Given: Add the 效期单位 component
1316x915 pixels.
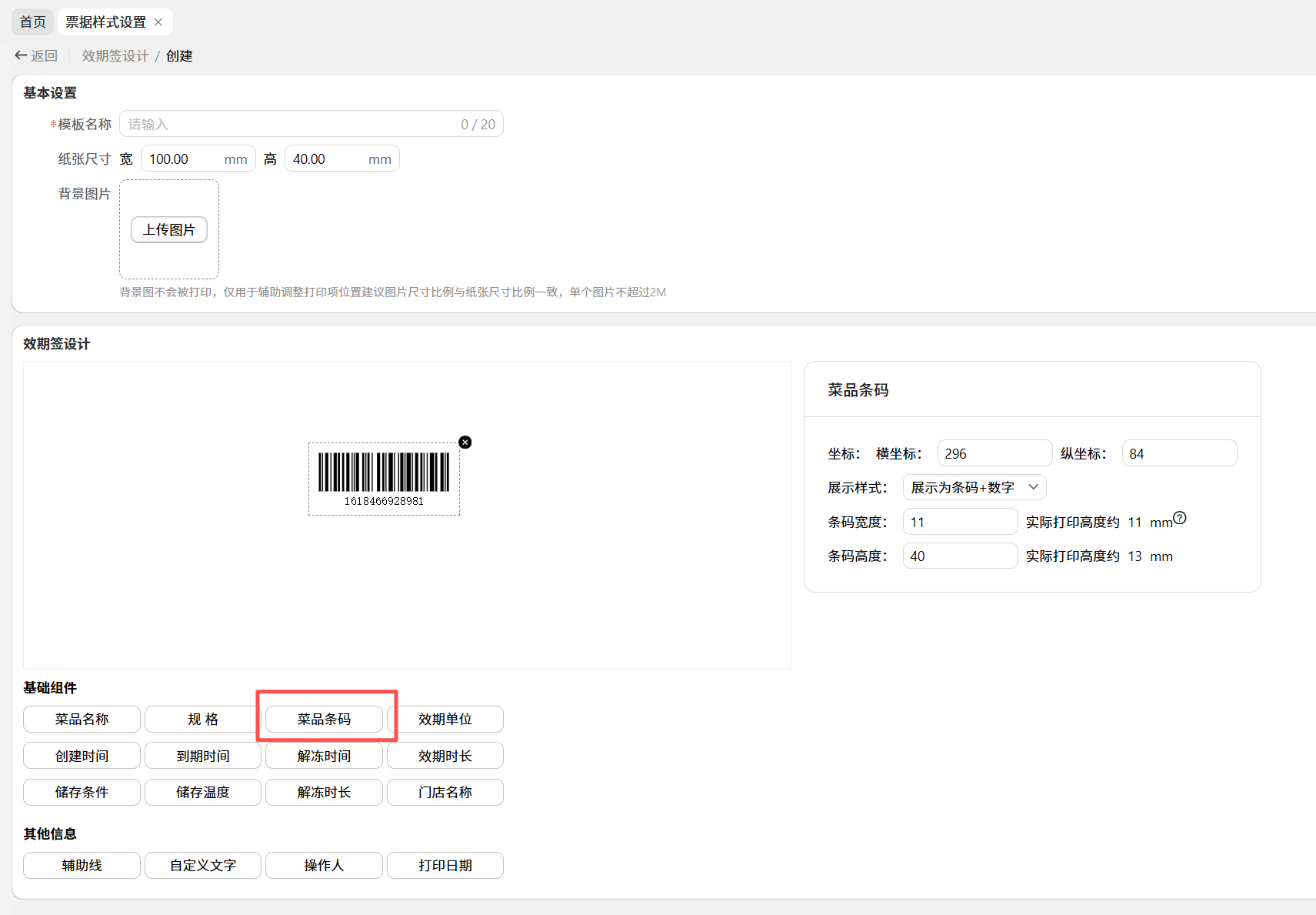Looking at the screenshot, I should click(x=445, y=719).
